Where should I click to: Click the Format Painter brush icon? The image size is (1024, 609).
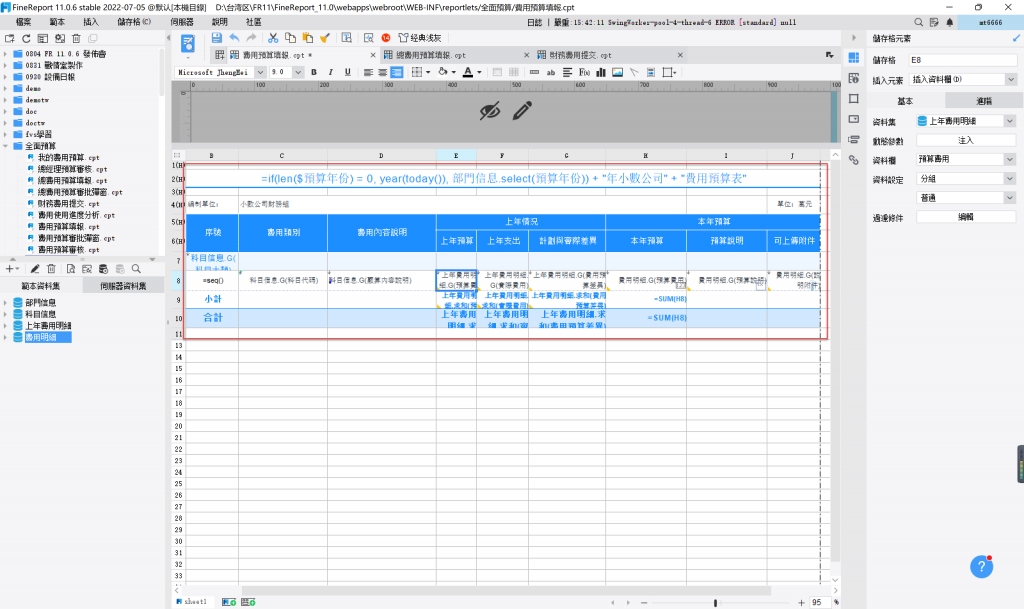tap(325, 38)
